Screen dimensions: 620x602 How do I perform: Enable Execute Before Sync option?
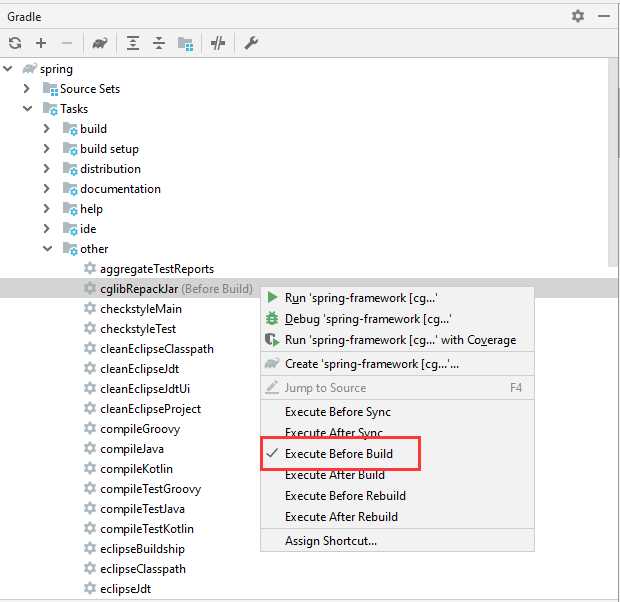coord(397,412)
